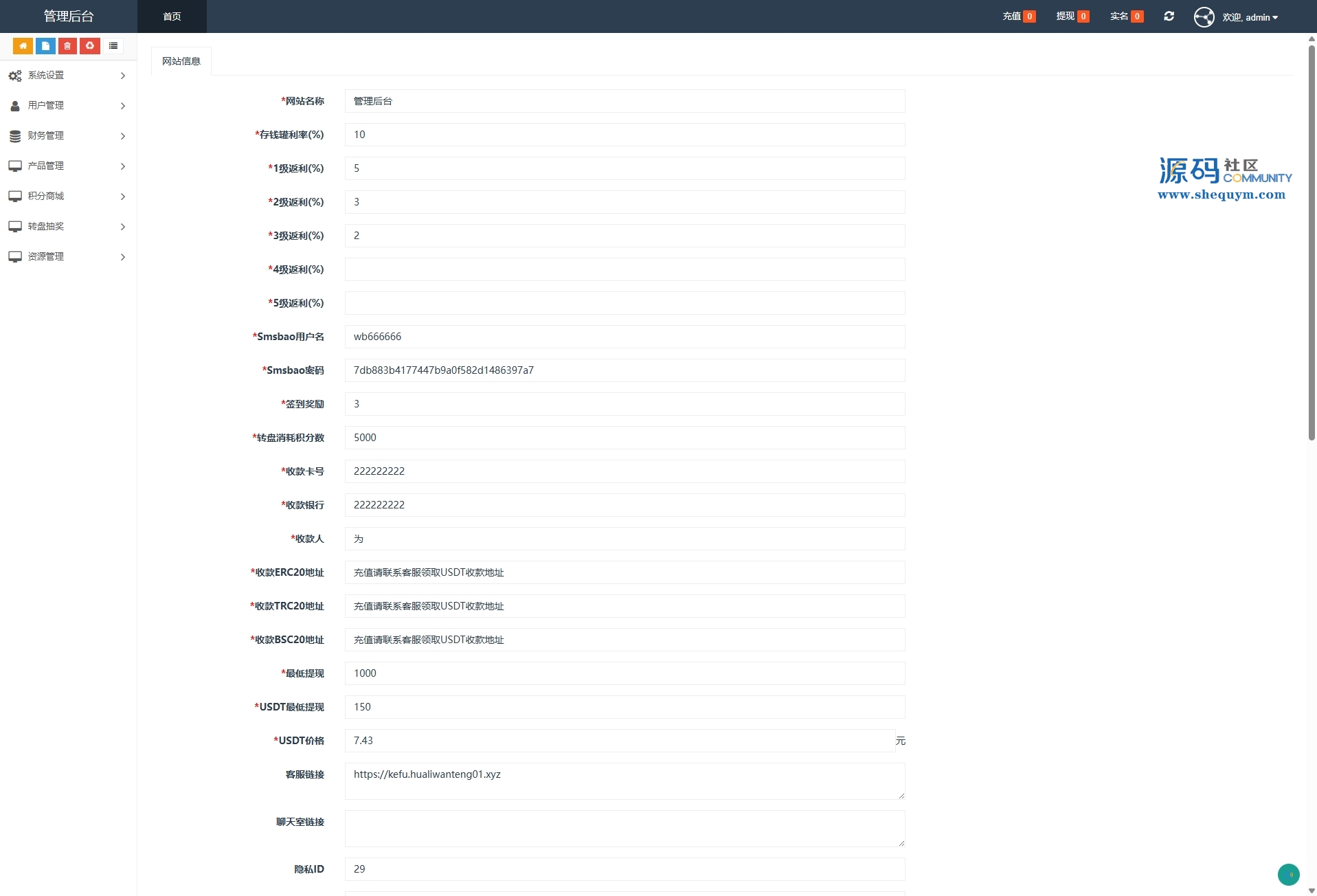1317x896 pixels.
Task: Focus the empty 4级返利(%) field
Action: point(624,269)
